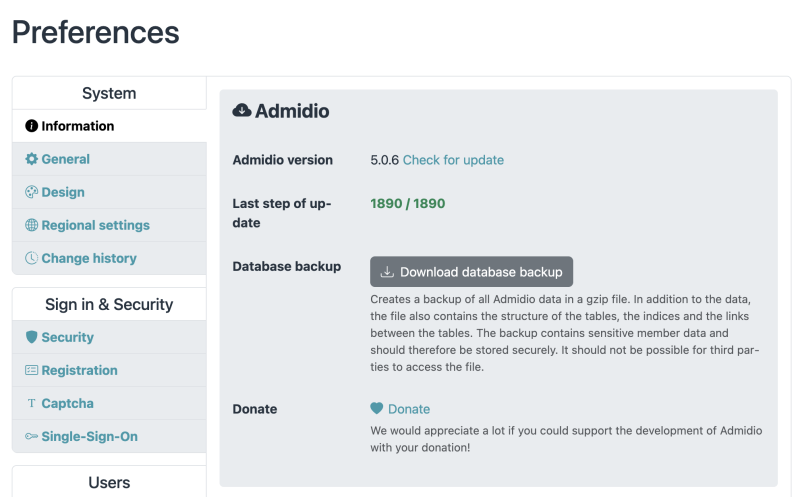Click the palette icon beside Design

(32, 192)
